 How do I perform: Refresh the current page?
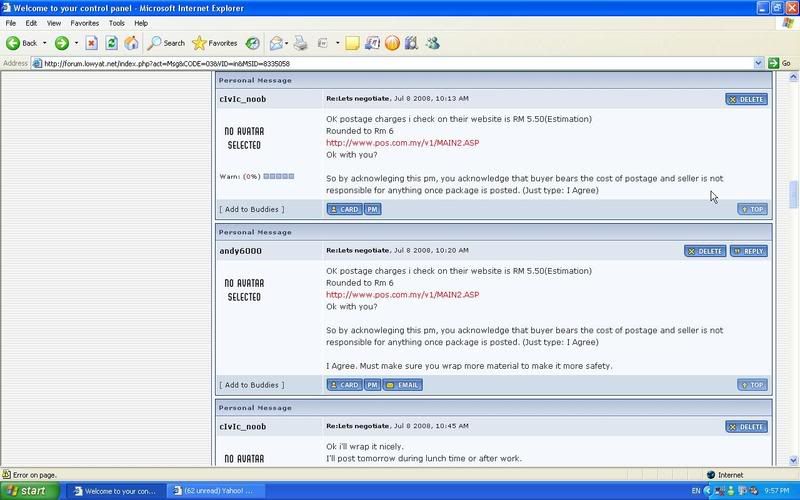(x=111, y=43)
